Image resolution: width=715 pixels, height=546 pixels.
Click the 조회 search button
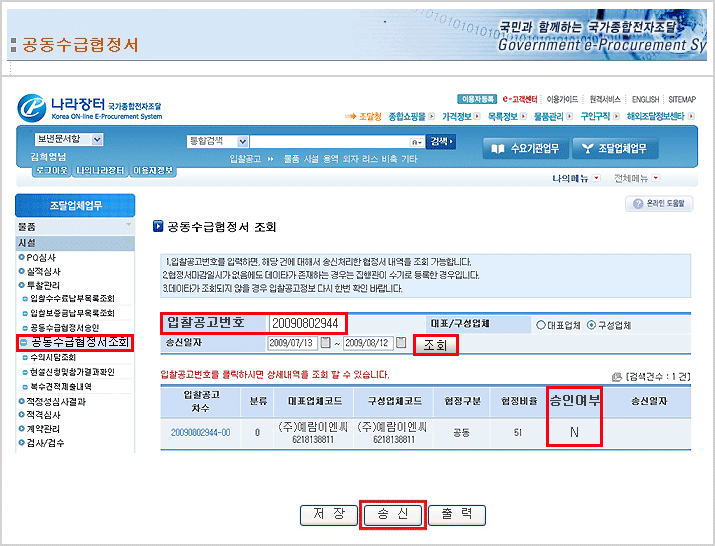tap(435, 344)
